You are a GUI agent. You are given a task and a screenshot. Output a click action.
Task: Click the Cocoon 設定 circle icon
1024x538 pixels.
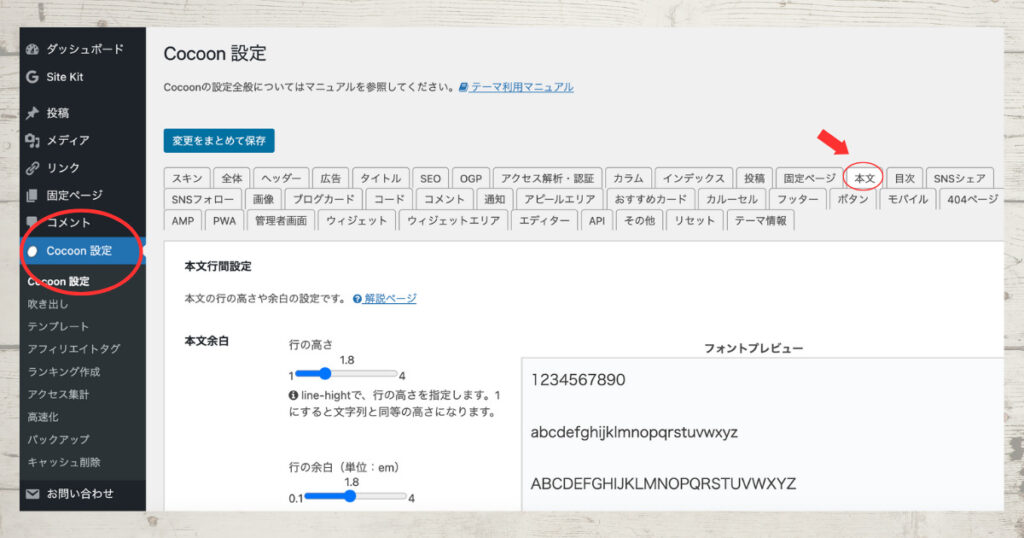(x=32, y=251)
